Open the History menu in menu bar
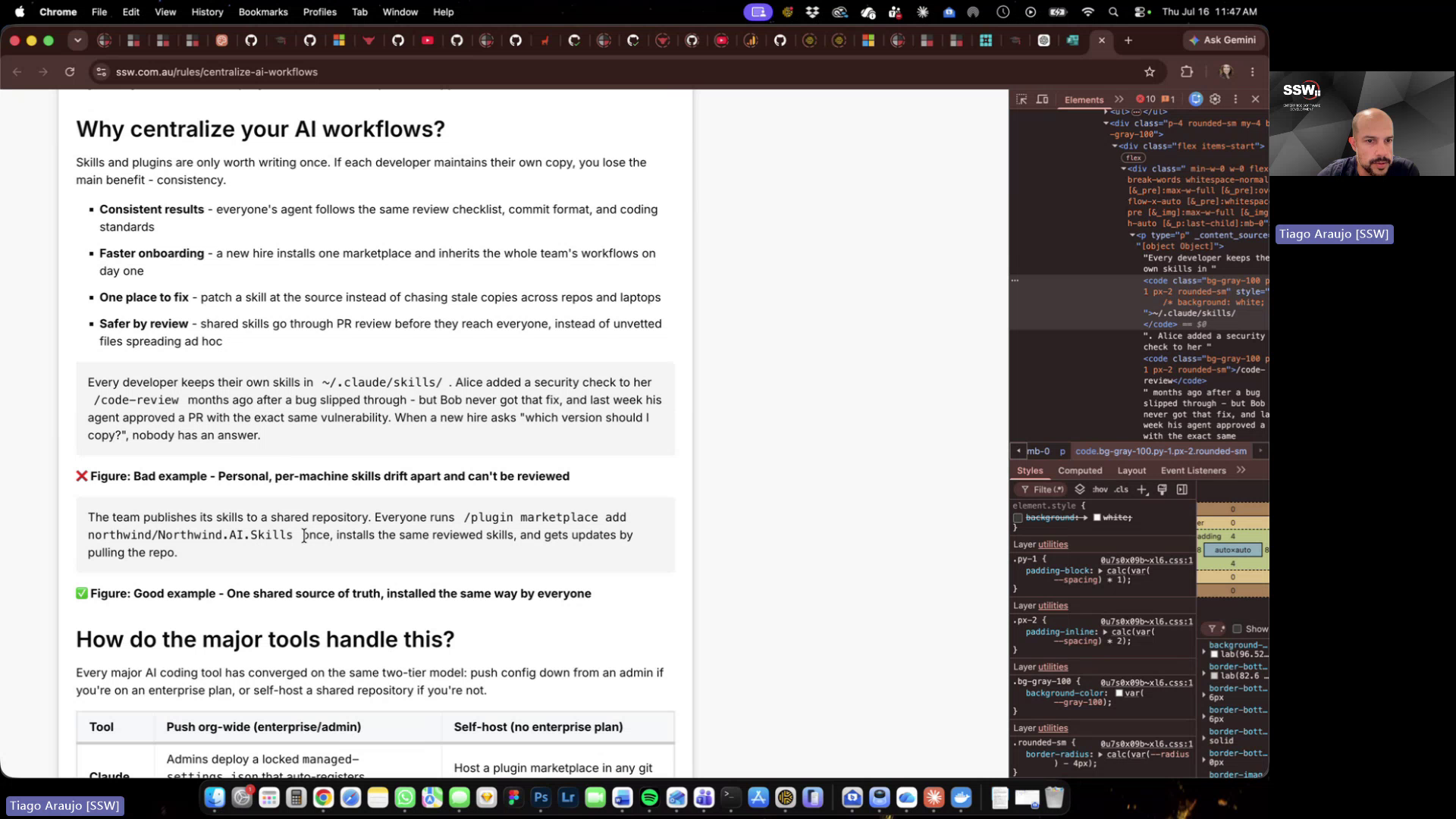The width and height of the screenshot is (1456, 819). (207, 12)
